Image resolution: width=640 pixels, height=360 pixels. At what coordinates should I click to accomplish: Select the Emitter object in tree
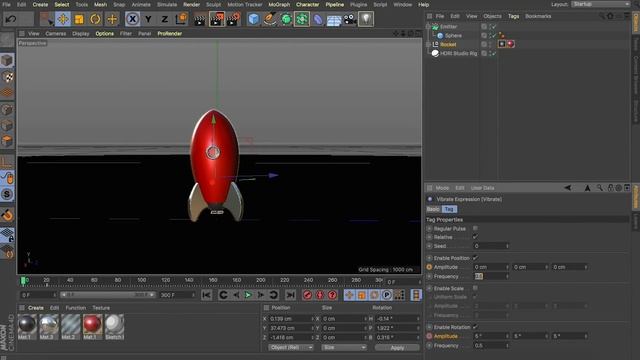(x=449, y=27)
